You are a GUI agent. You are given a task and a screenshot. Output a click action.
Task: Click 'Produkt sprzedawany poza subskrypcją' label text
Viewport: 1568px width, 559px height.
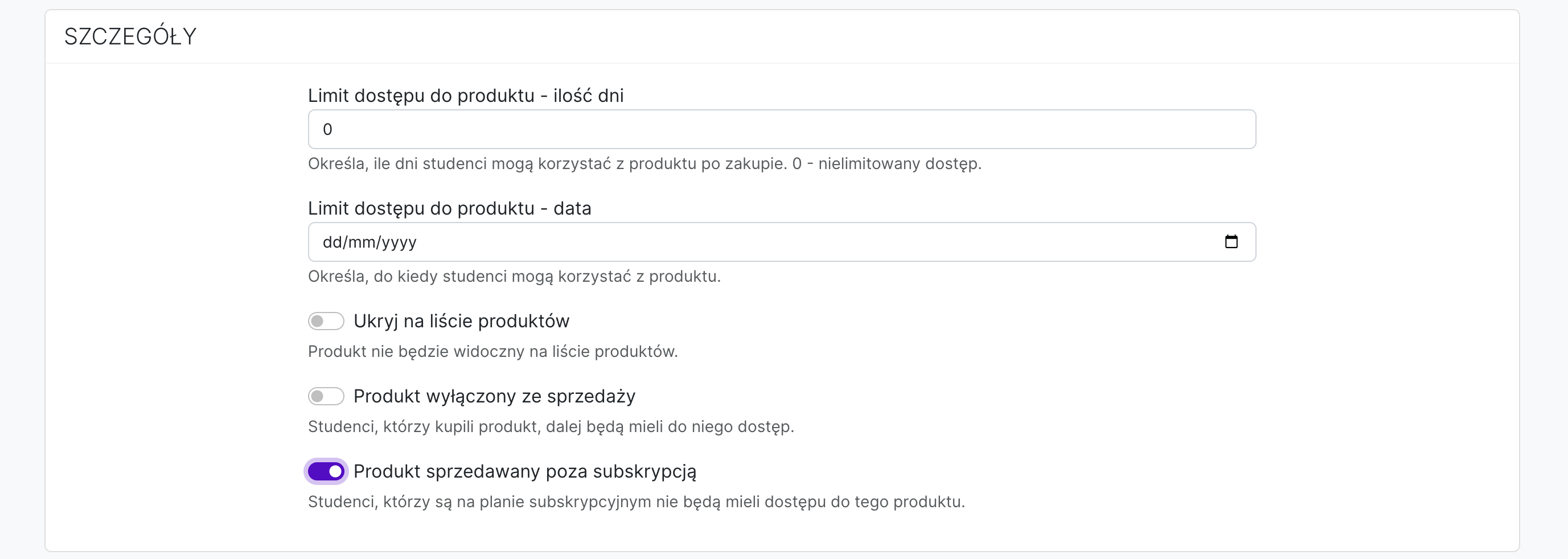(526, 471)
